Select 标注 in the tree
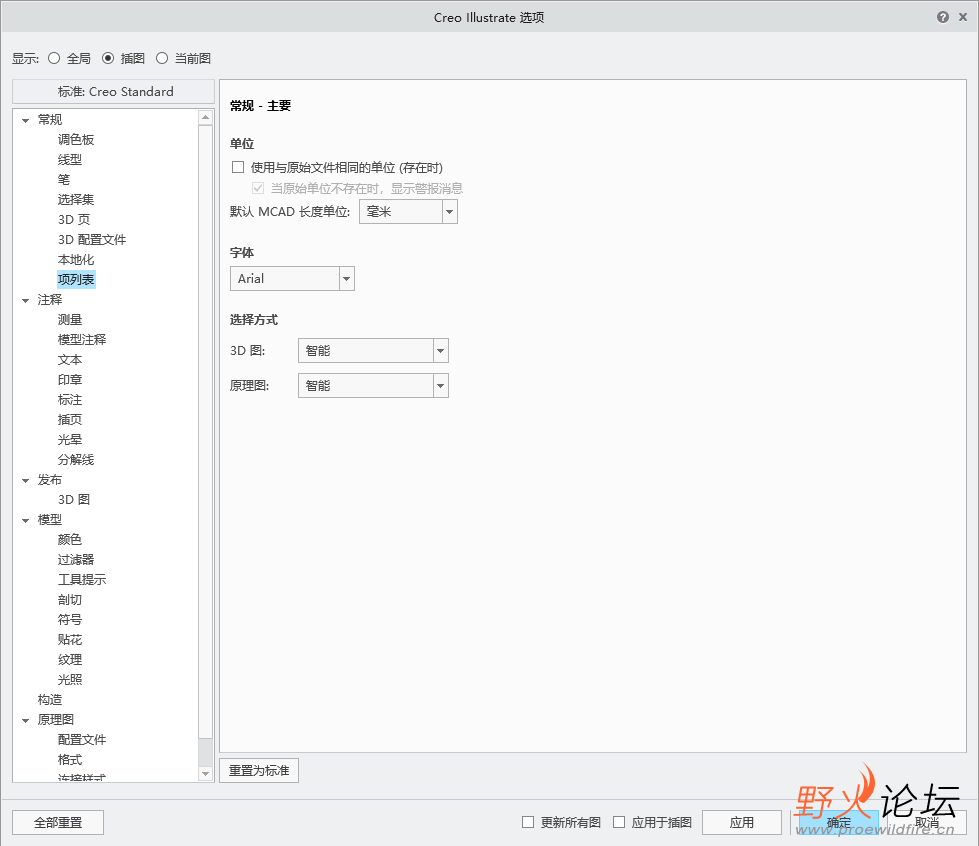Image resolution: width=979 pixels, height=846 pixels. [69, 400]
